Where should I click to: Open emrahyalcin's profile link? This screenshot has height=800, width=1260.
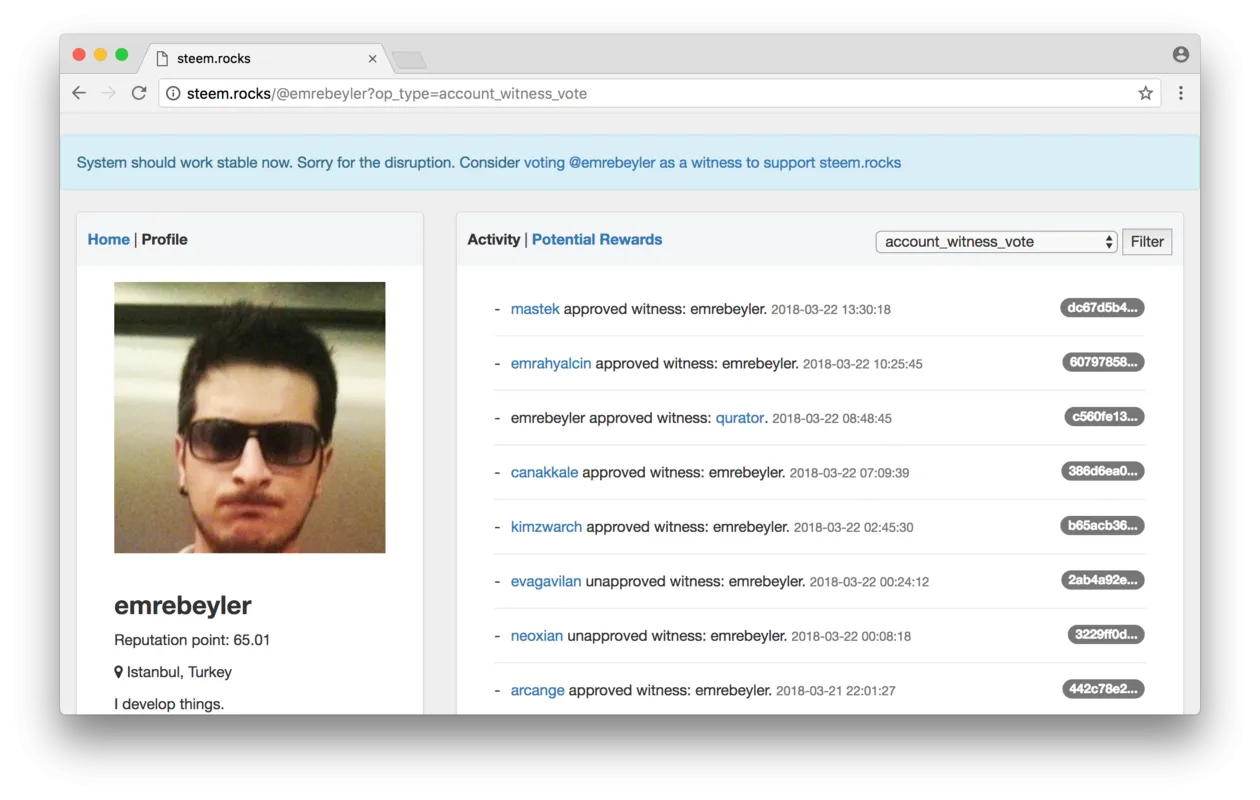tap(551, 363)
